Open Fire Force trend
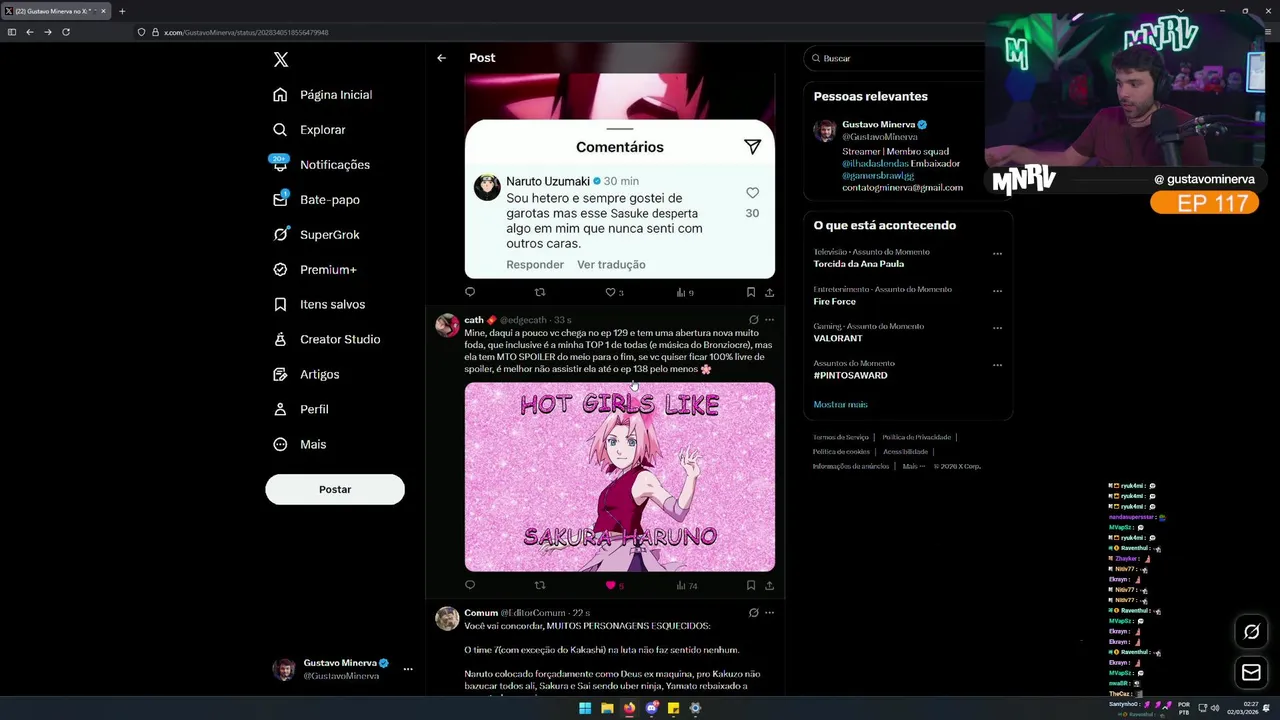1280x720 pixels. 834,302
